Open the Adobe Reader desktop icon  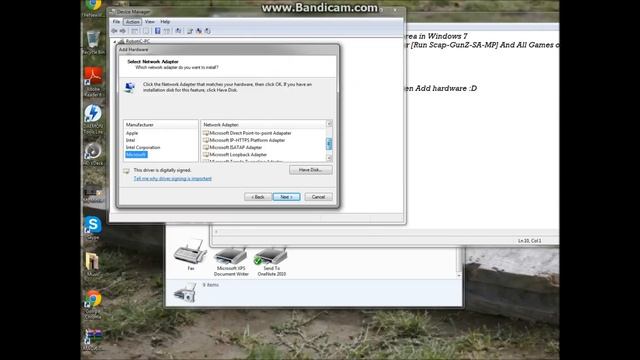[x=93, y=82]
